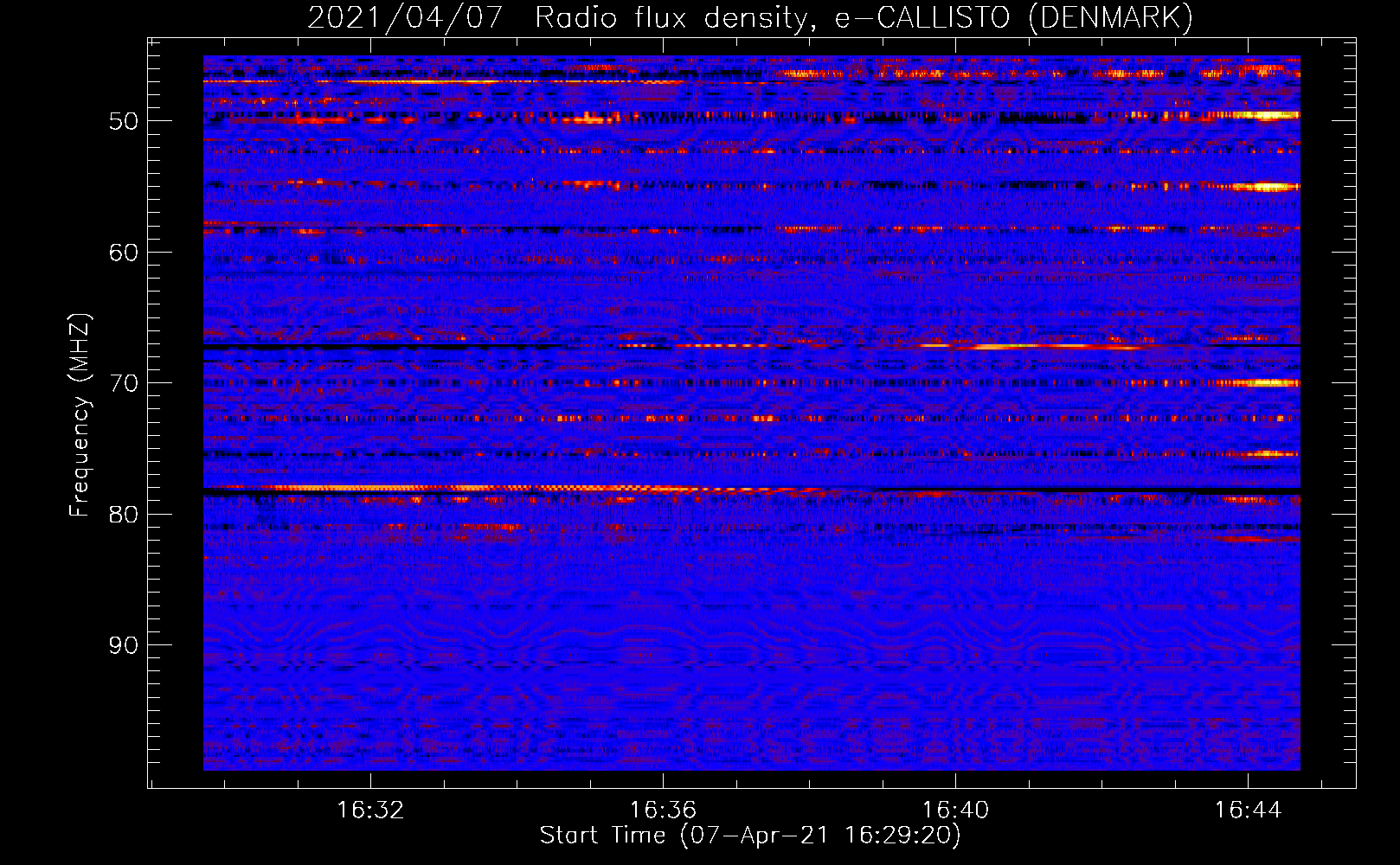Click the bright emission band near 78 MHz

pos(519,489)
